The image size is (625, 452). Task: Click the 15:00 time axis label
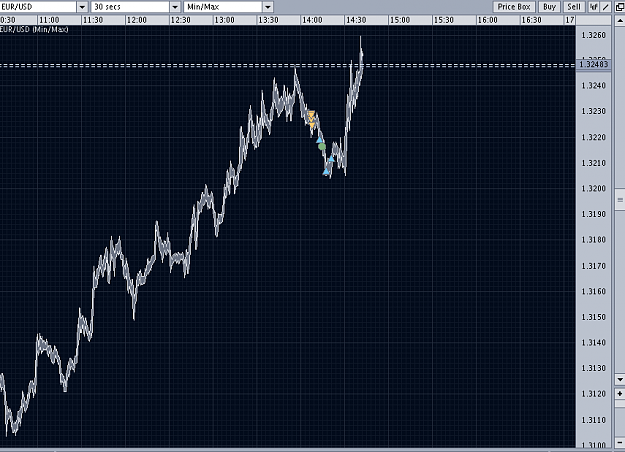[399, 20]
